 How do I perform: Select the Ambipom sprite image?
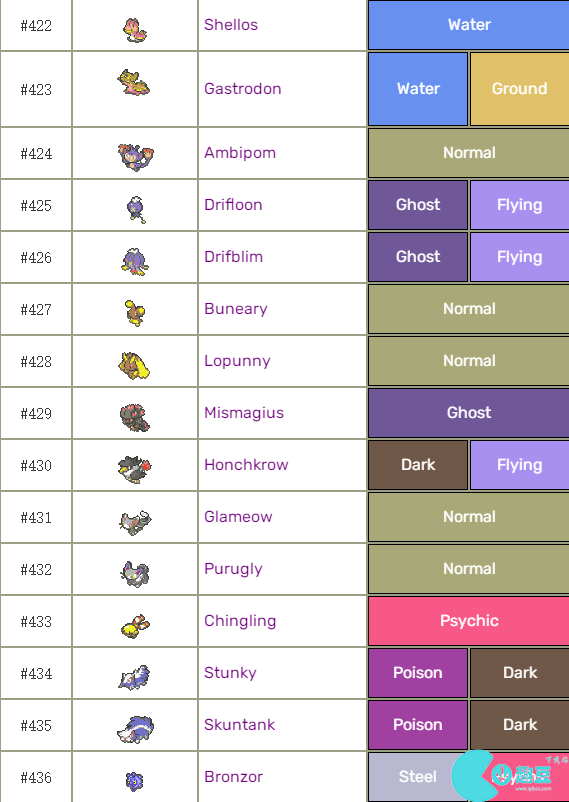(x=135, y=157)
